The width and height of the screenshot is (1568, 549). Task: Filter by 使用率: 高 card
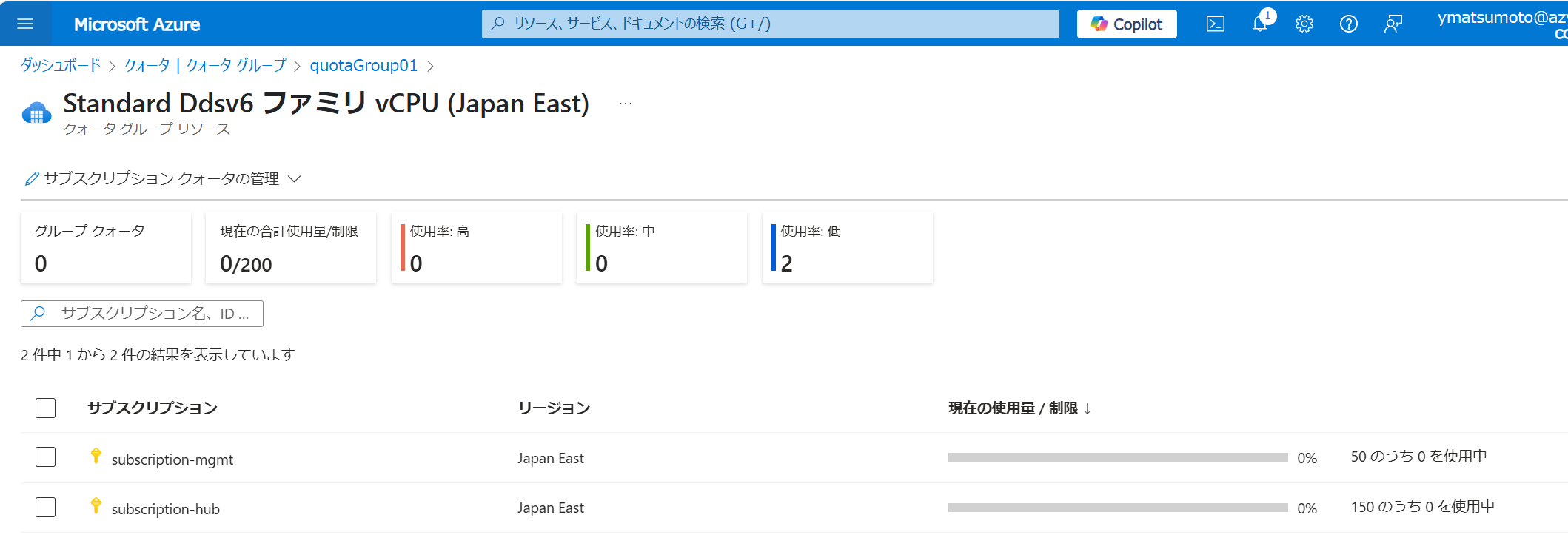coord(477,247)
